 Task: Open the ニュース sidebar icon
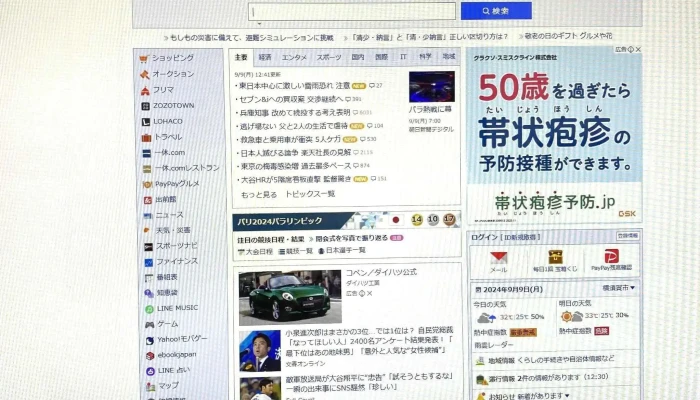pyautogui.click(x=148, y=216)
